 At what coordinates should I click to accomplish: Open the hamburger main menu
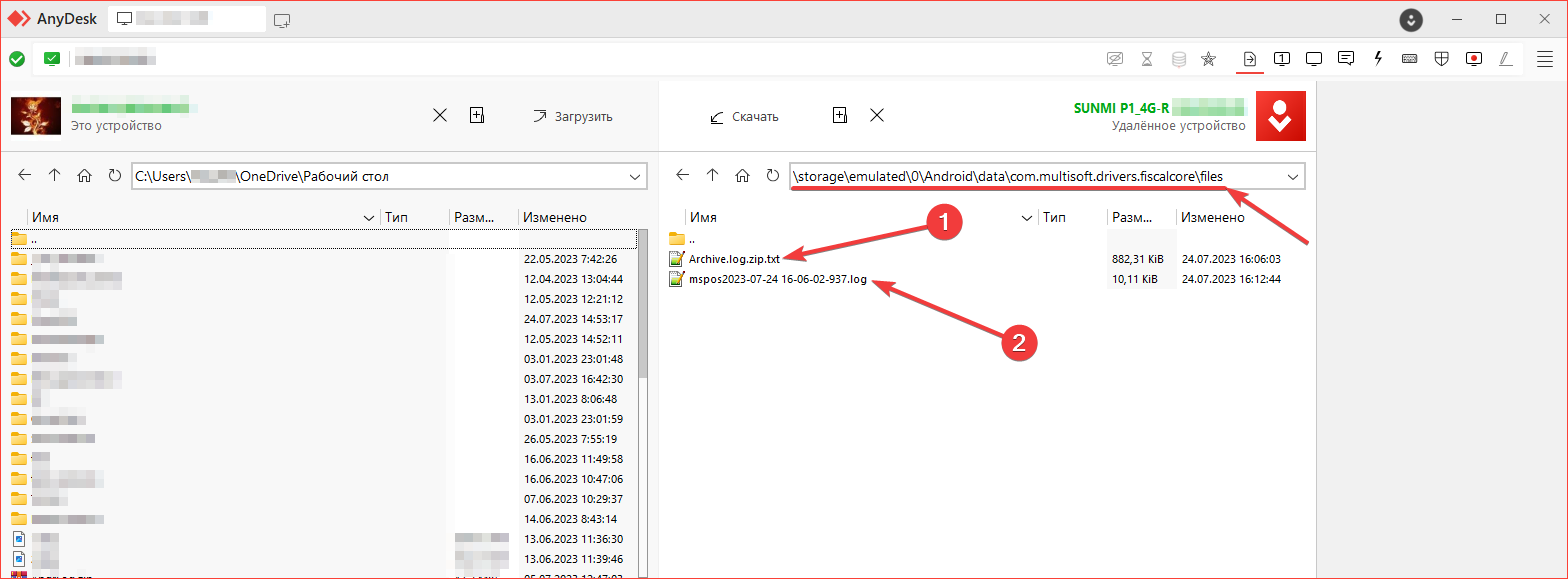coord(1545,59)
